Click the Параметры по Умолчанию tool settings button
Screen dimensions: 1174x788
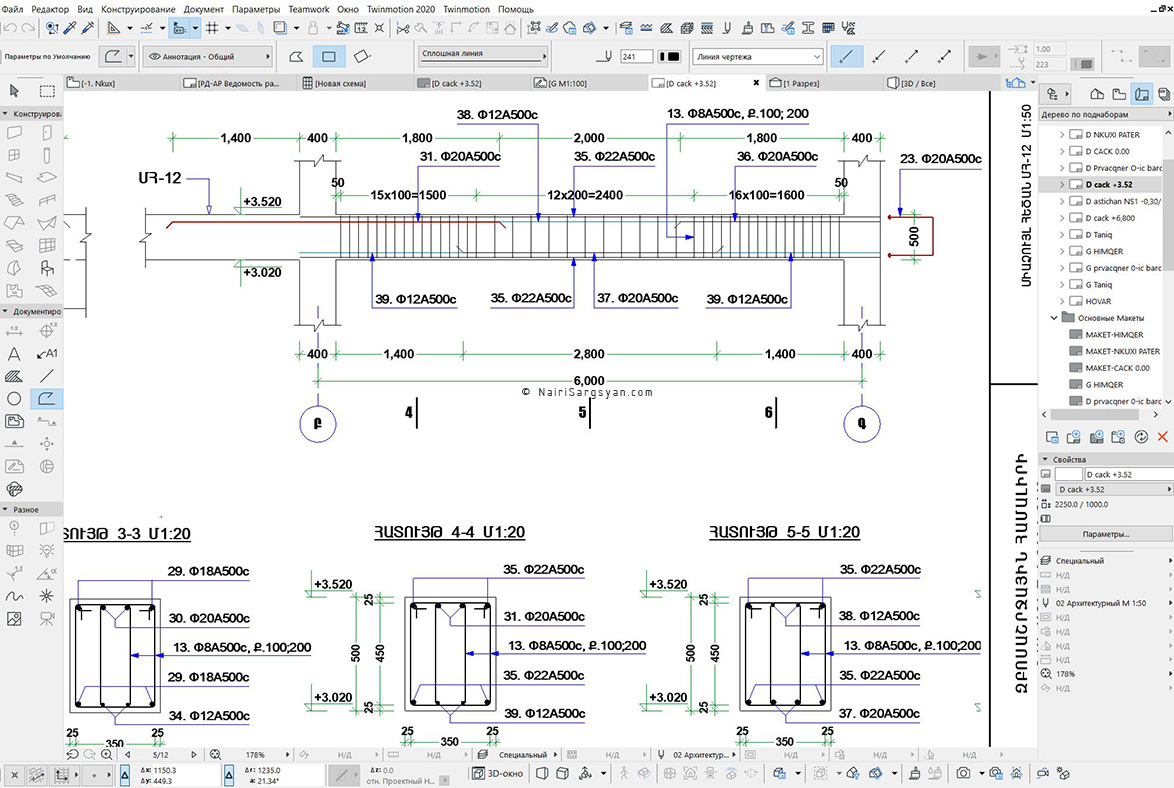click(x=47, y=56)
